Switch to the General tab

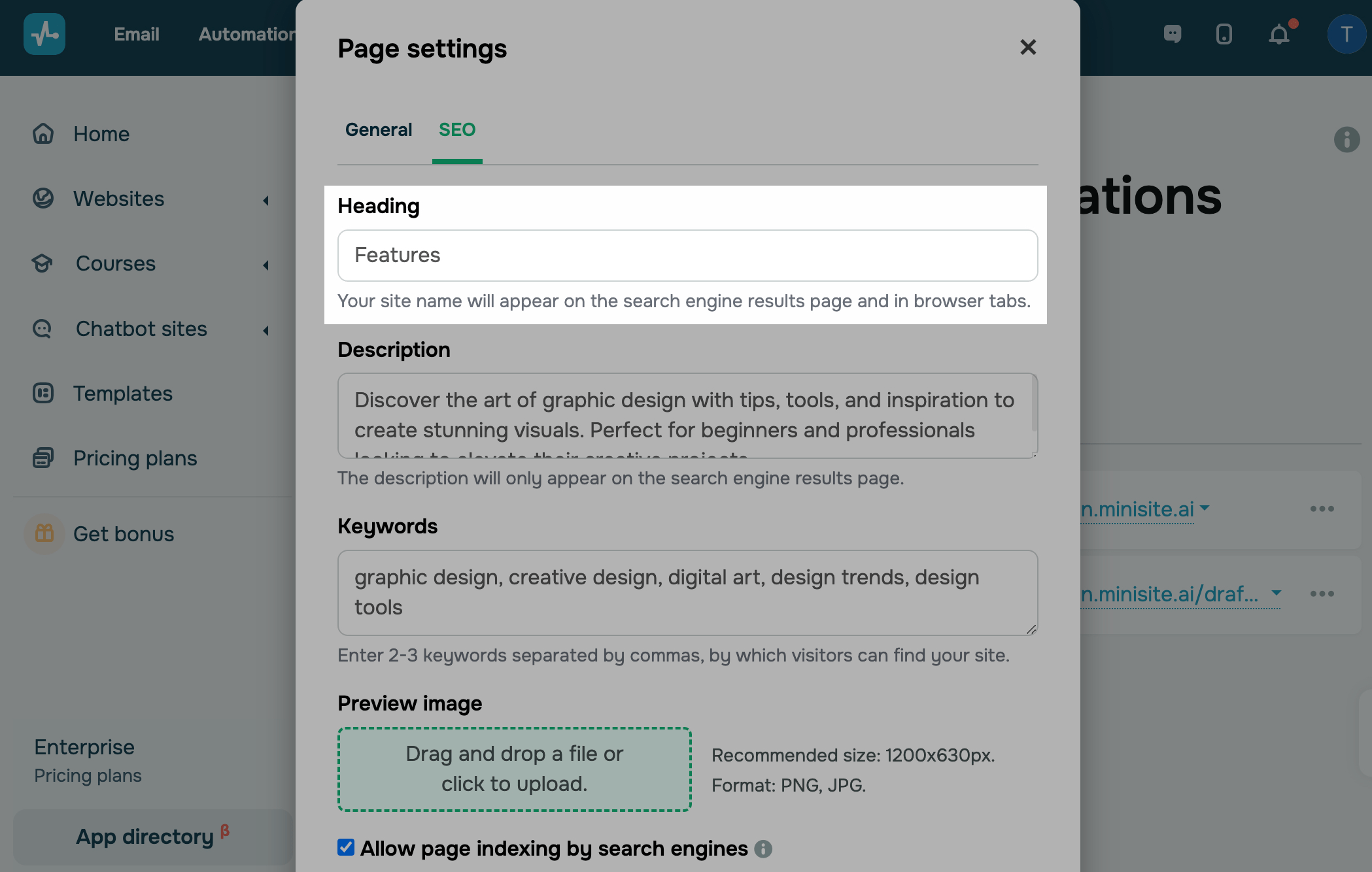point(379,130)
